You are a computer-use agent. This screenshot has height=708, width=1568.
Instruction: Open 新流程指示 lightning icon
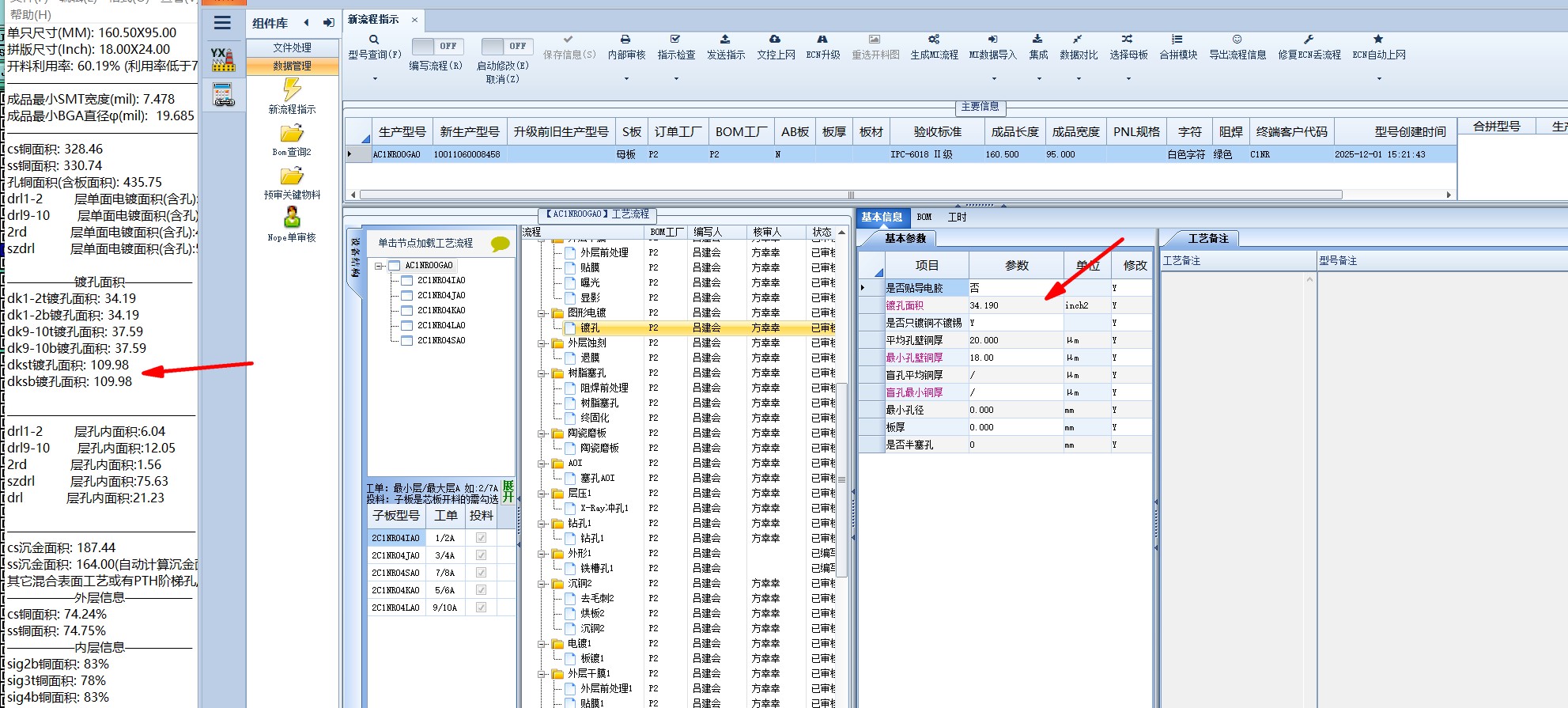click(x=292, y=90)
